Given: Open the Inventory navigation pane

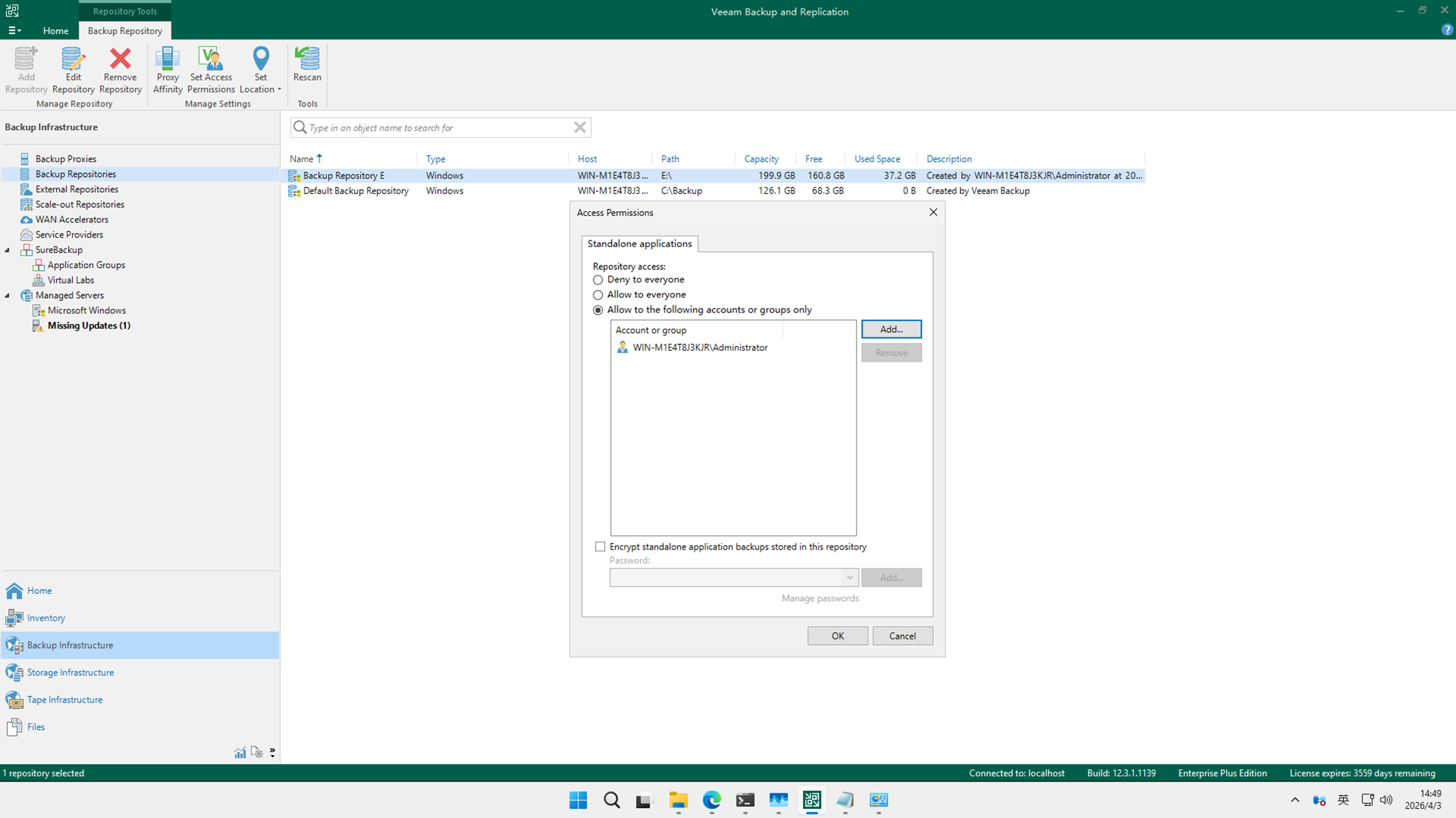Looking at the screenshot, I should (46, 618).
